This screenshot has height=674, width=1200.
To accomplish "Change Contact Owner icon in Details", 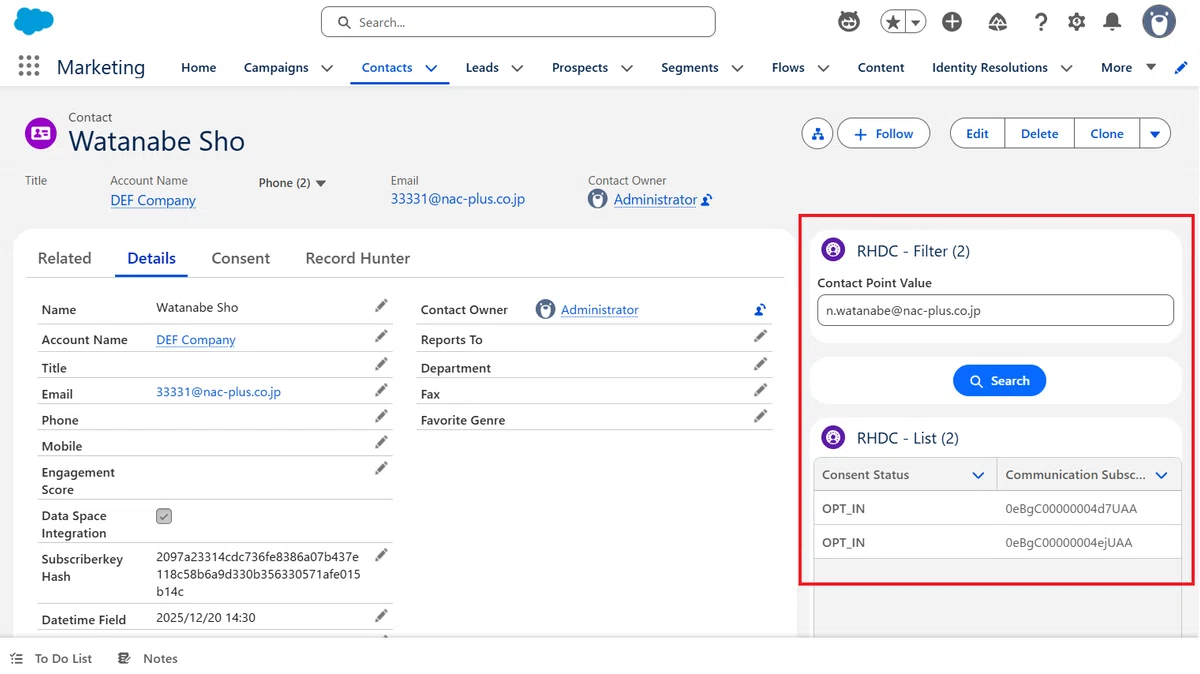I will tap(760, 310).
